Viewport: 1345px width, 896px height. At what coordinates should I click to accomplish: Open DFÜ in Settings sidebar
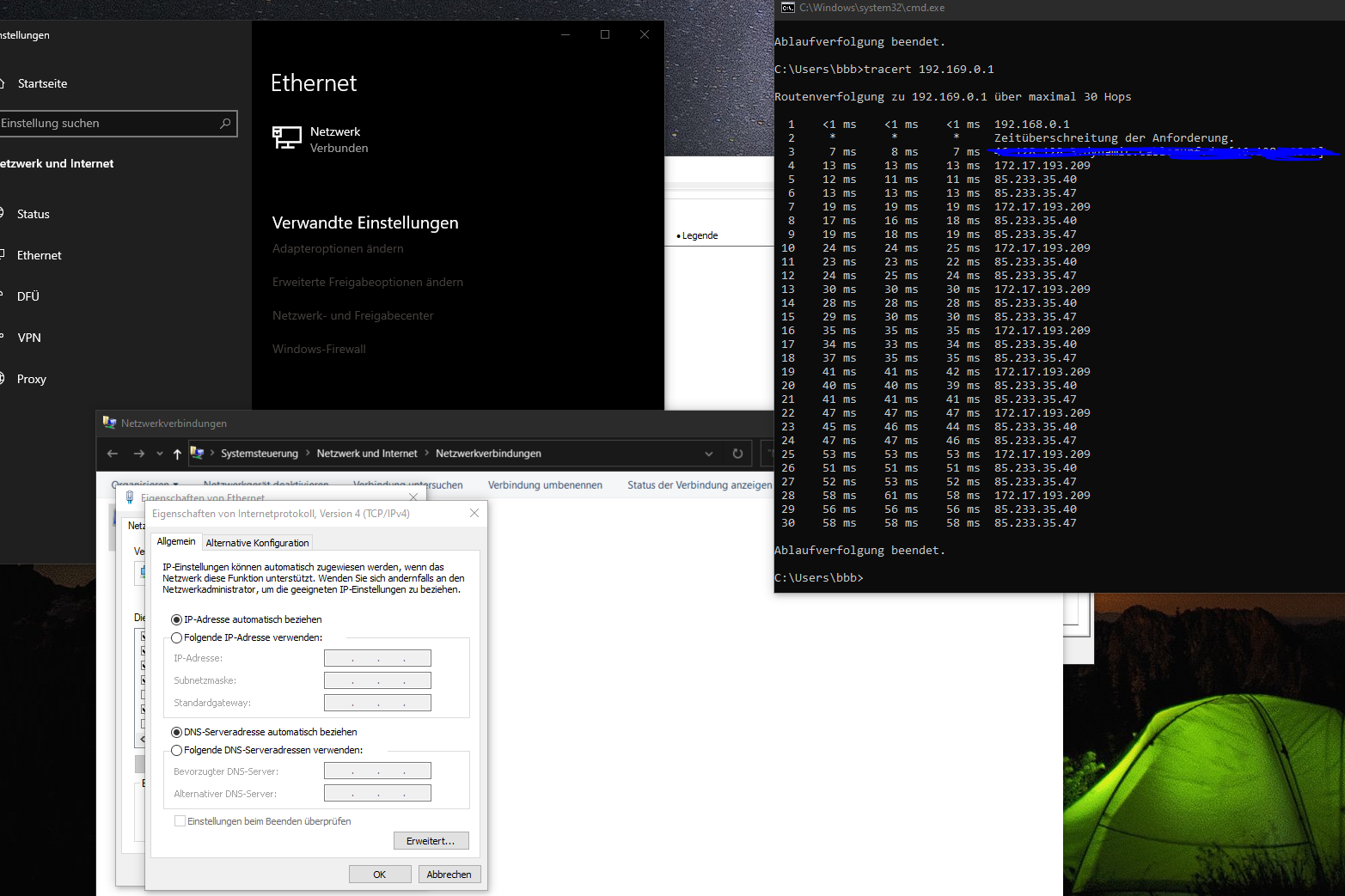[x=28, y=296]
